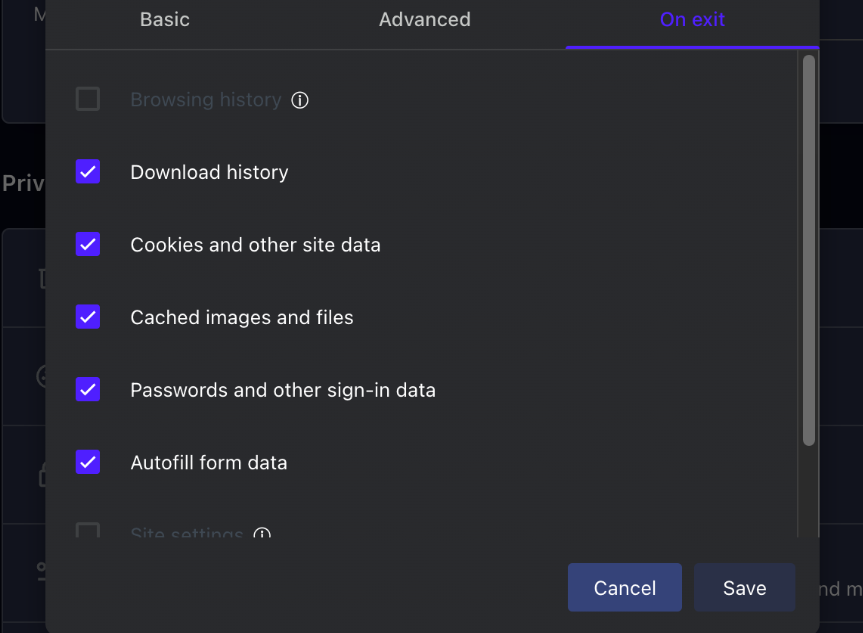Uncheck Cookies and other site data checkbox
Image resolution: width=863 pixels, height=633 pixels.
pos(88,244)
